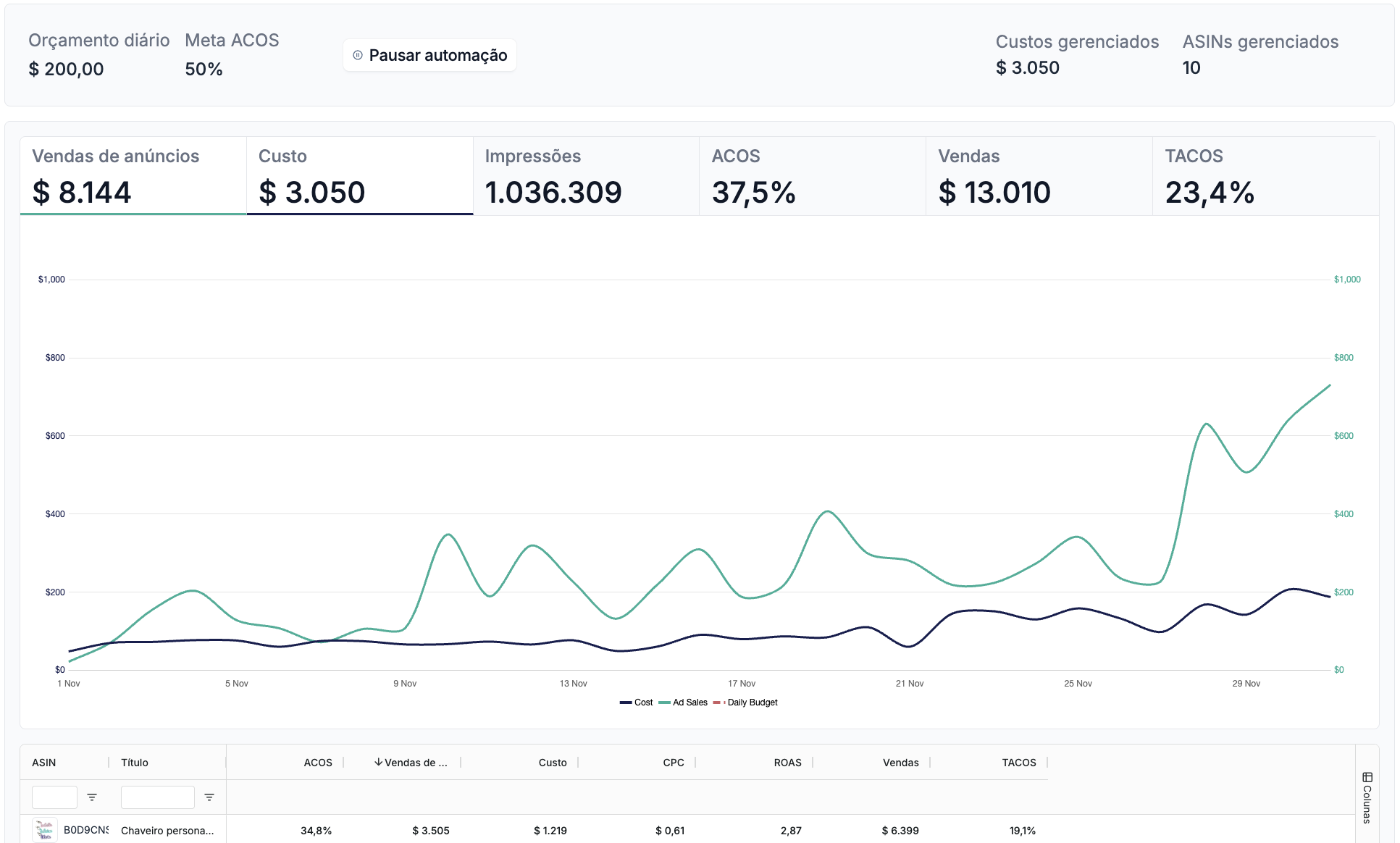
Task: Click the 17 Nov label on chart axis
Action: click(742, 684)
